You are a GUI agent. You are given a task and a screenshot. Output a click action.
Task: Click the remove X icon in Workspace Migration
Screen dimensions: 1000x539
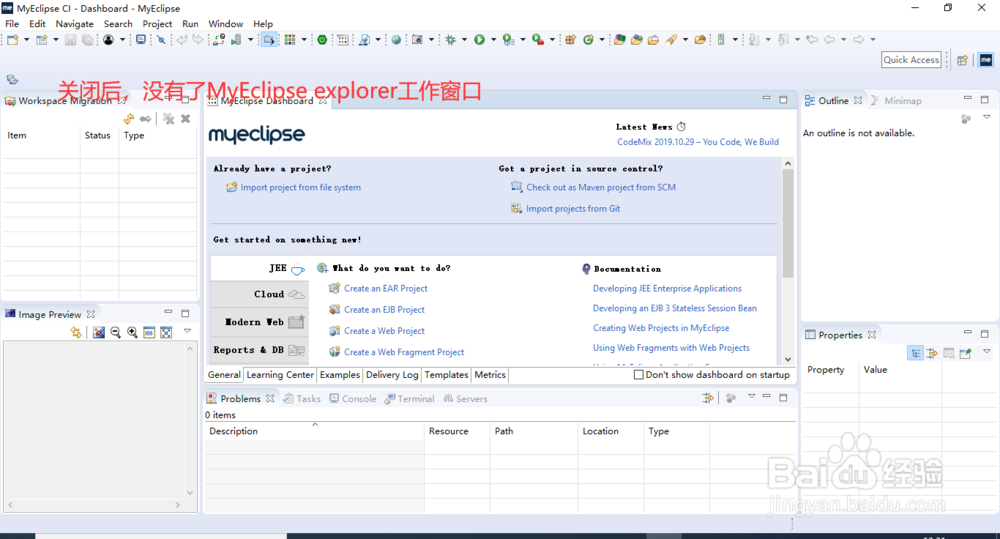click(186, 119)
